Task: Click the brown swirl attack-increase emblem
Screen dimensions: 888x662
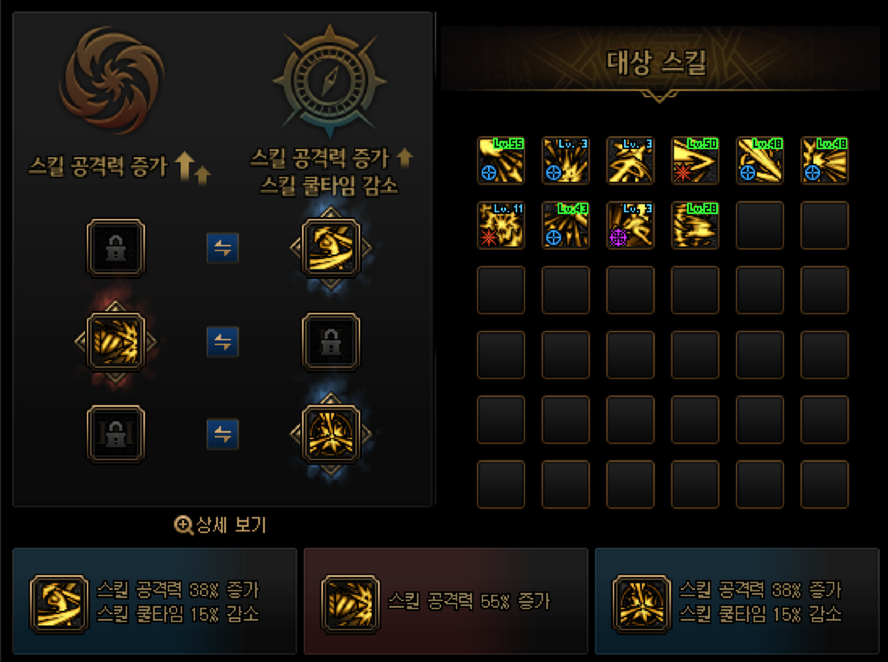Action: coord(112,80)
